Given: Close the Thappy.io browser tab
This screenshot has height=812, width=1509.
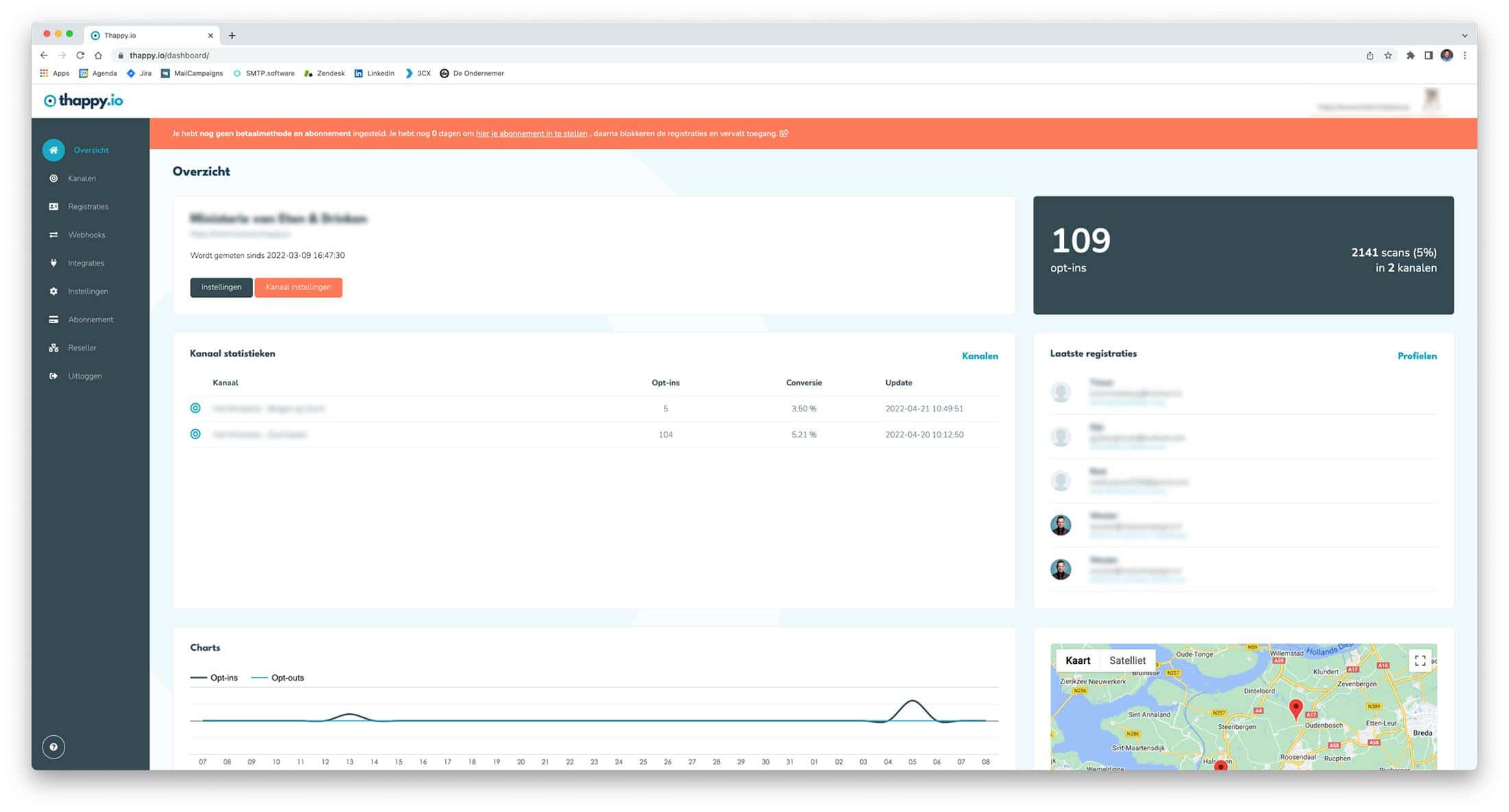Looking at the screenshot, I should click(x=211, y=36).
